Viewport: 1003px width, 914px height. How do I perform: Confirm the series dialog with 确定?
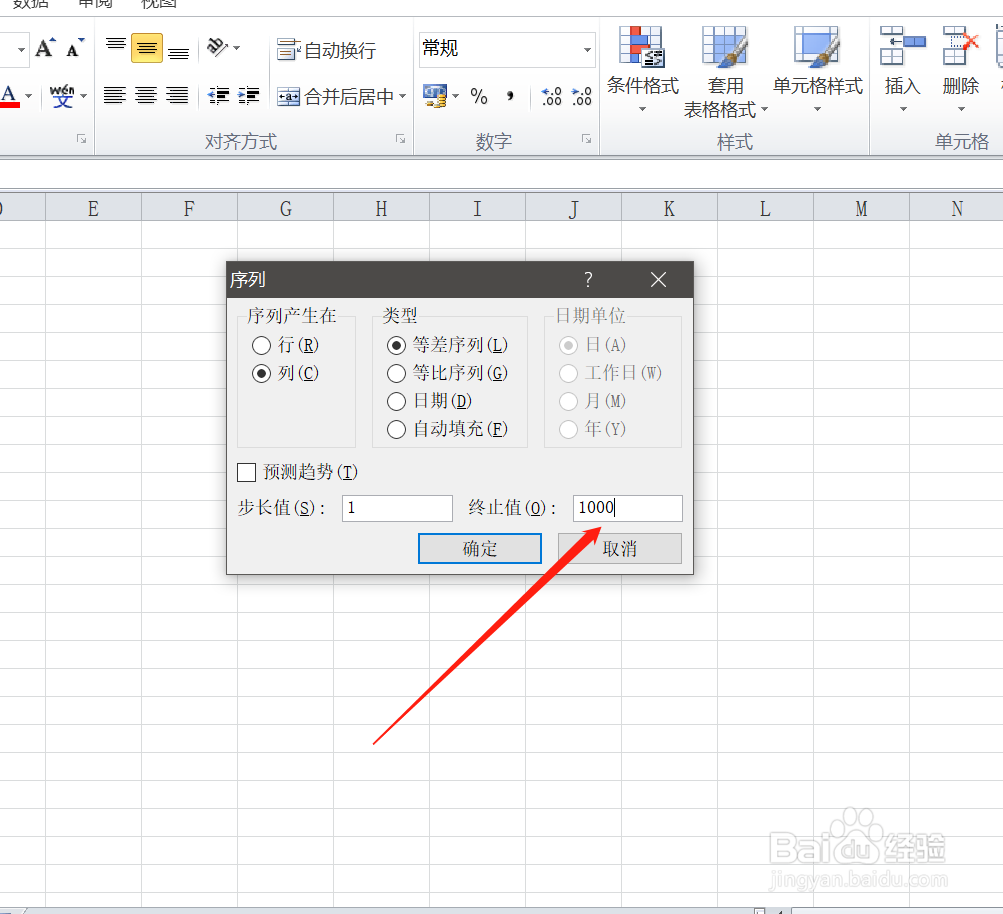coord(480,549)
